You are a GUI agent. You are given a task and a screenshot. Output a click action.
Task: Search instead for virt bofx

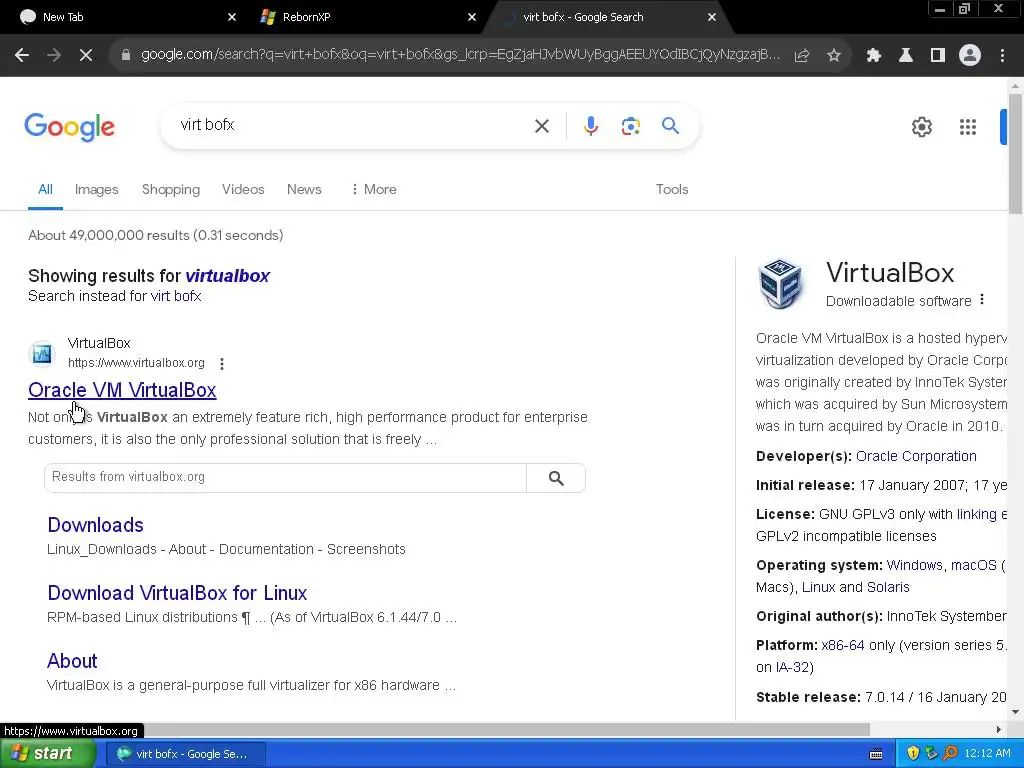176,296
